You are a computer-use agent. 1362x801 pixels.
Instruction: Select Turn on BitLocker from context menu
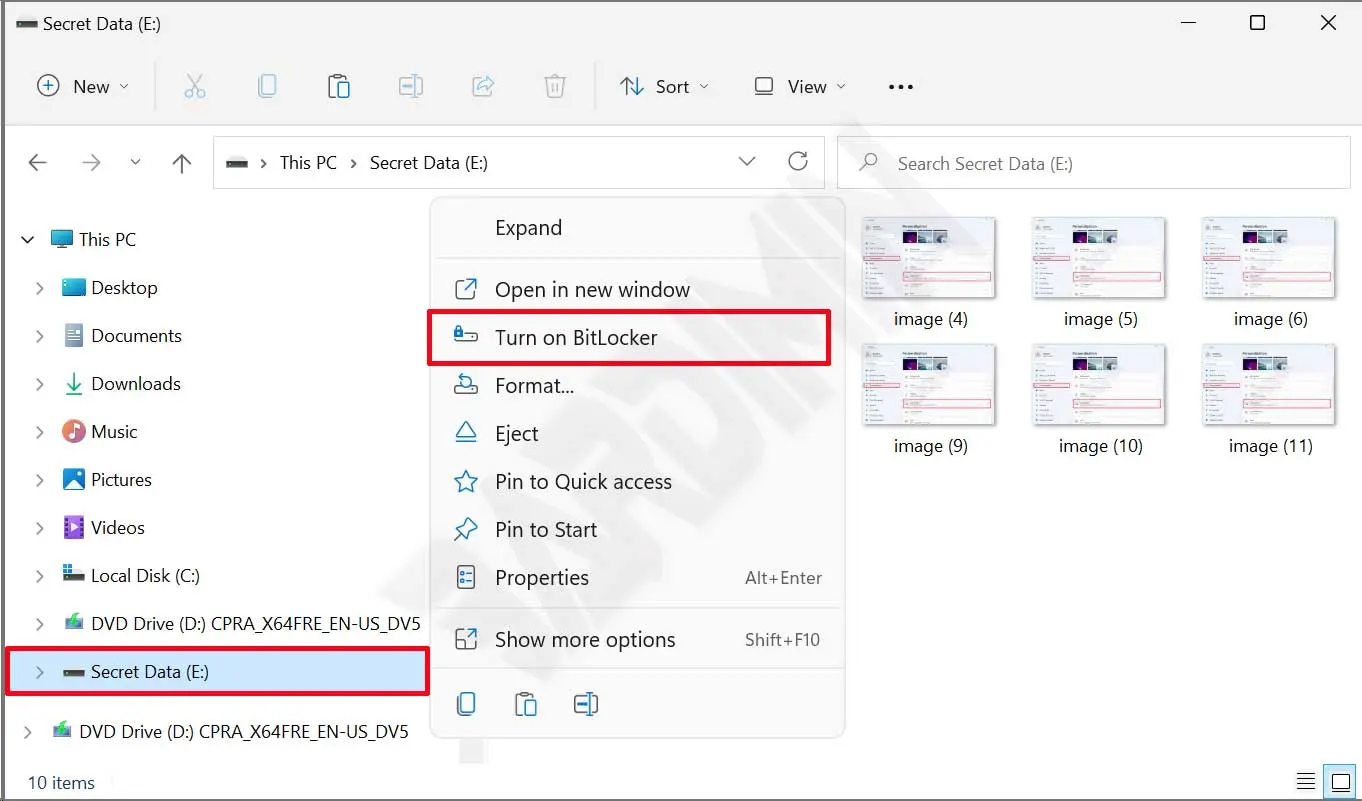576,338
